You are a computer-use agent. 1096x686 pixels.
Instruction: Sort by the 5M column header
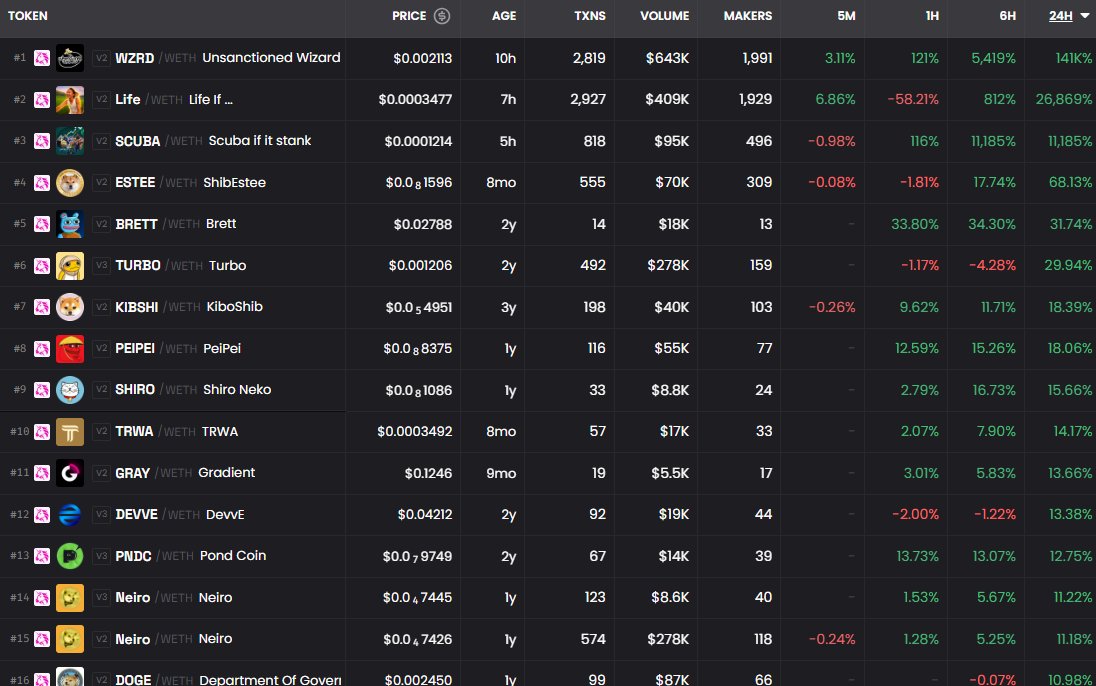point(846,16)
